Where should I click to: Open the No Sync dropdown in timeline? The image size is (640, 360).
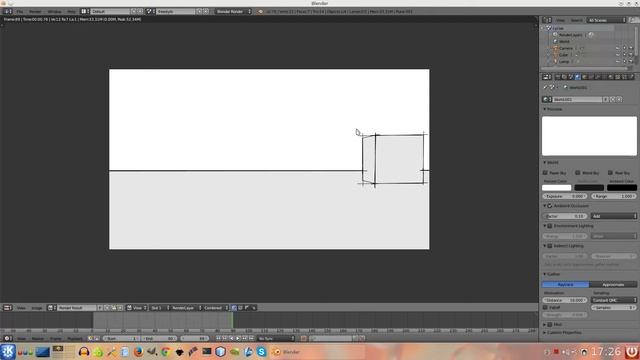click(x=275, y=338)
